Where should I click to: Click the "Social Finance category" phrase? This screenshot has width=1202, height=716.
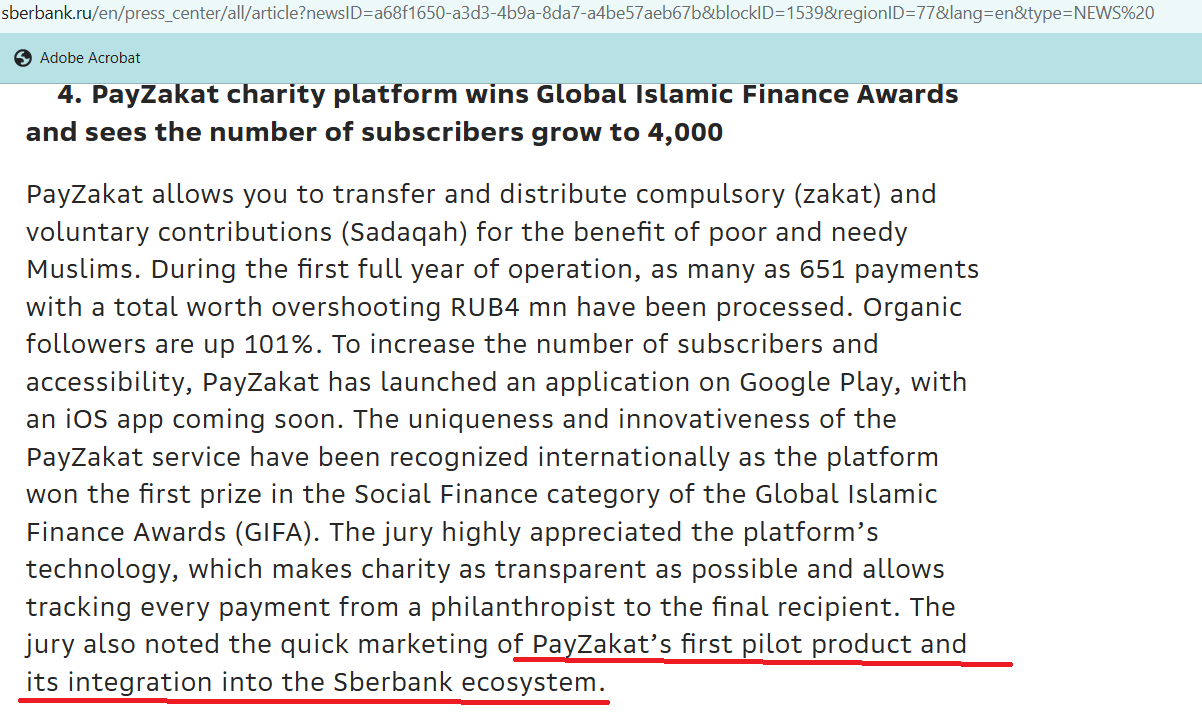tap(588, 495)
